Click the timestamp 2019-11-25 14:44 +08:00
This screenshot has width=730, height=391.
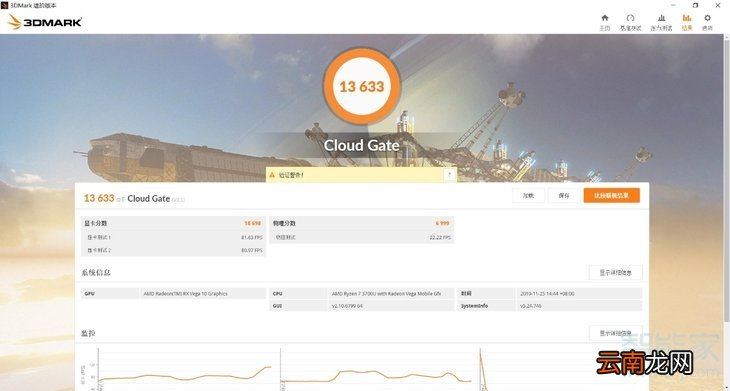pyautogui.click(x=547, y=294)
